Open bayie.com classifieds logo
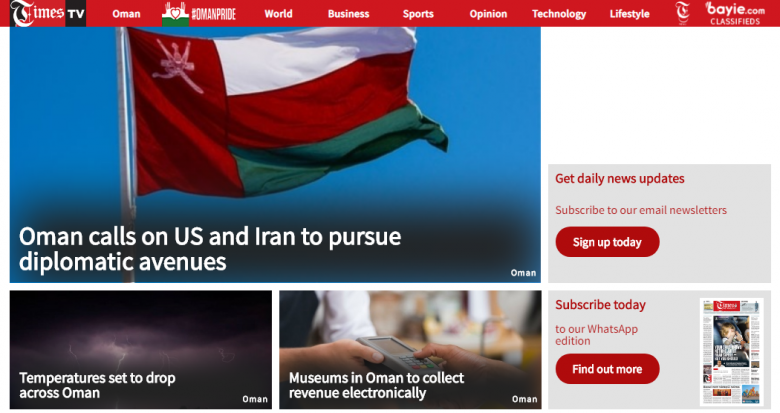The width and height of the screenshot is (780, 413). point(735,13)
